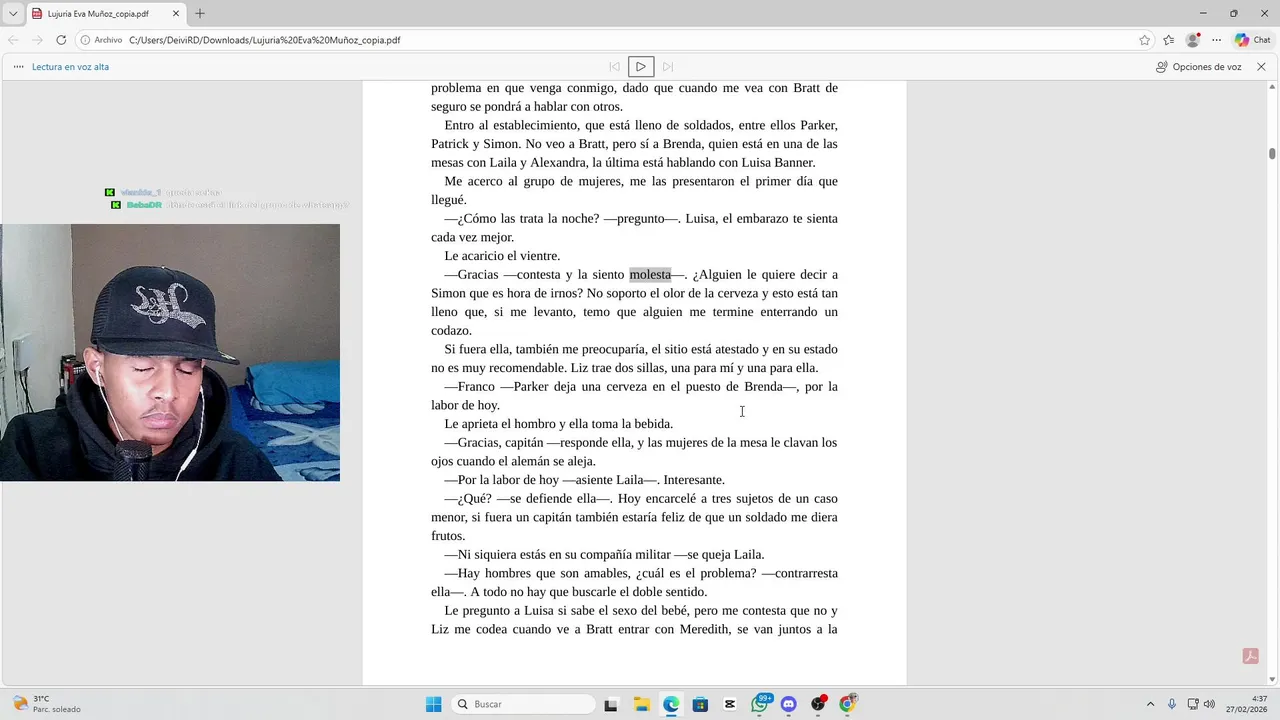Screen dimensions: 1280x720
Task: Open WhatsApp from the taskbar
Action: (x=760, y=704)
